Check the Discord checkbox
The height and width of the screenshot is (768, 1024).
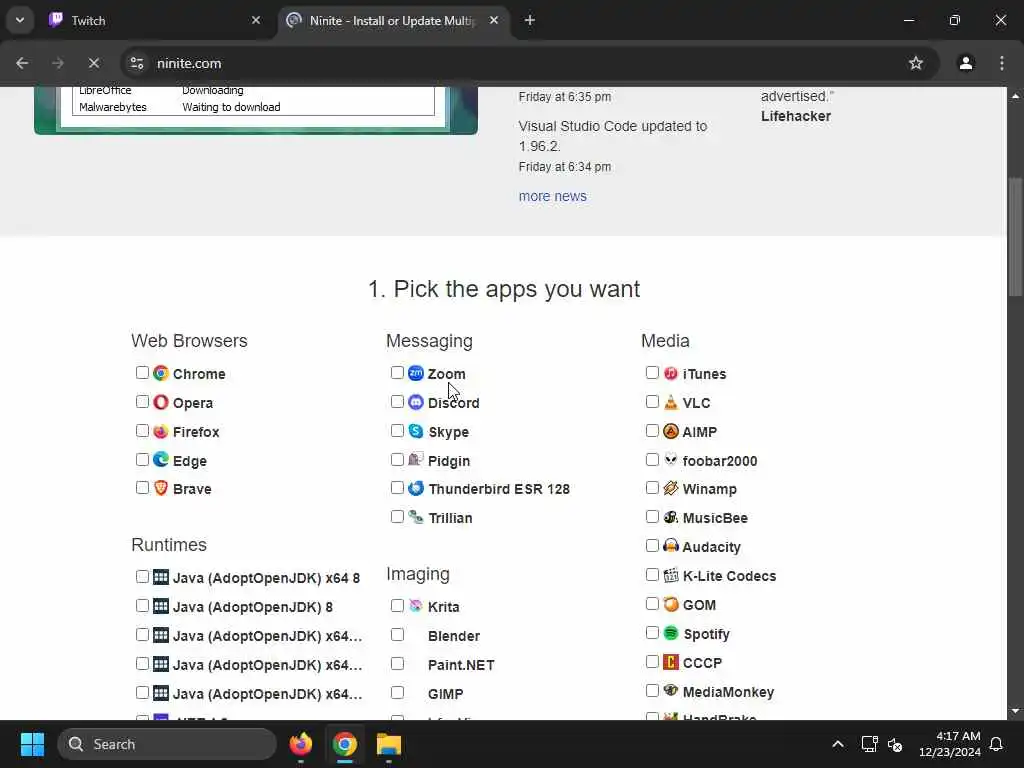397,402
